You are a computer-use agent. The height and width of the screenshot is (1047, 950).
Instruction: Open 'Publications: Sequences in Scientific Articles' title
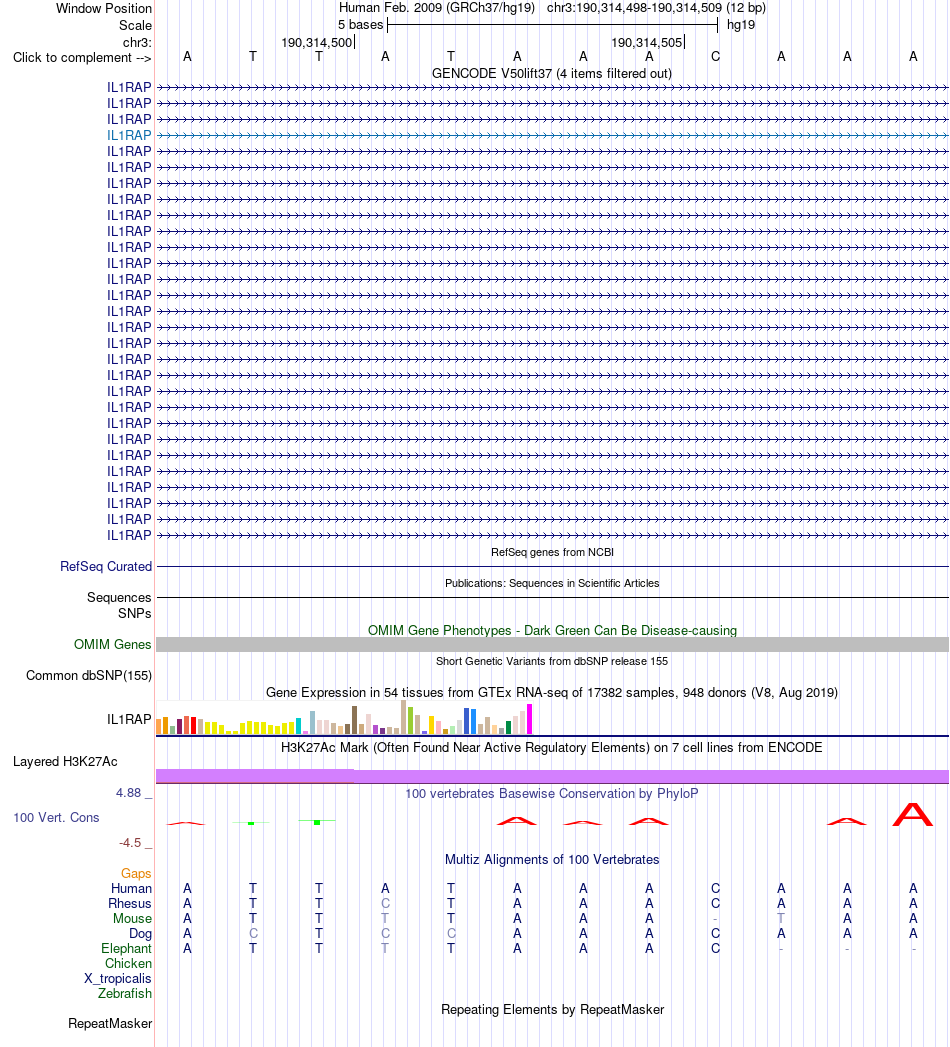tap(552, 583)
